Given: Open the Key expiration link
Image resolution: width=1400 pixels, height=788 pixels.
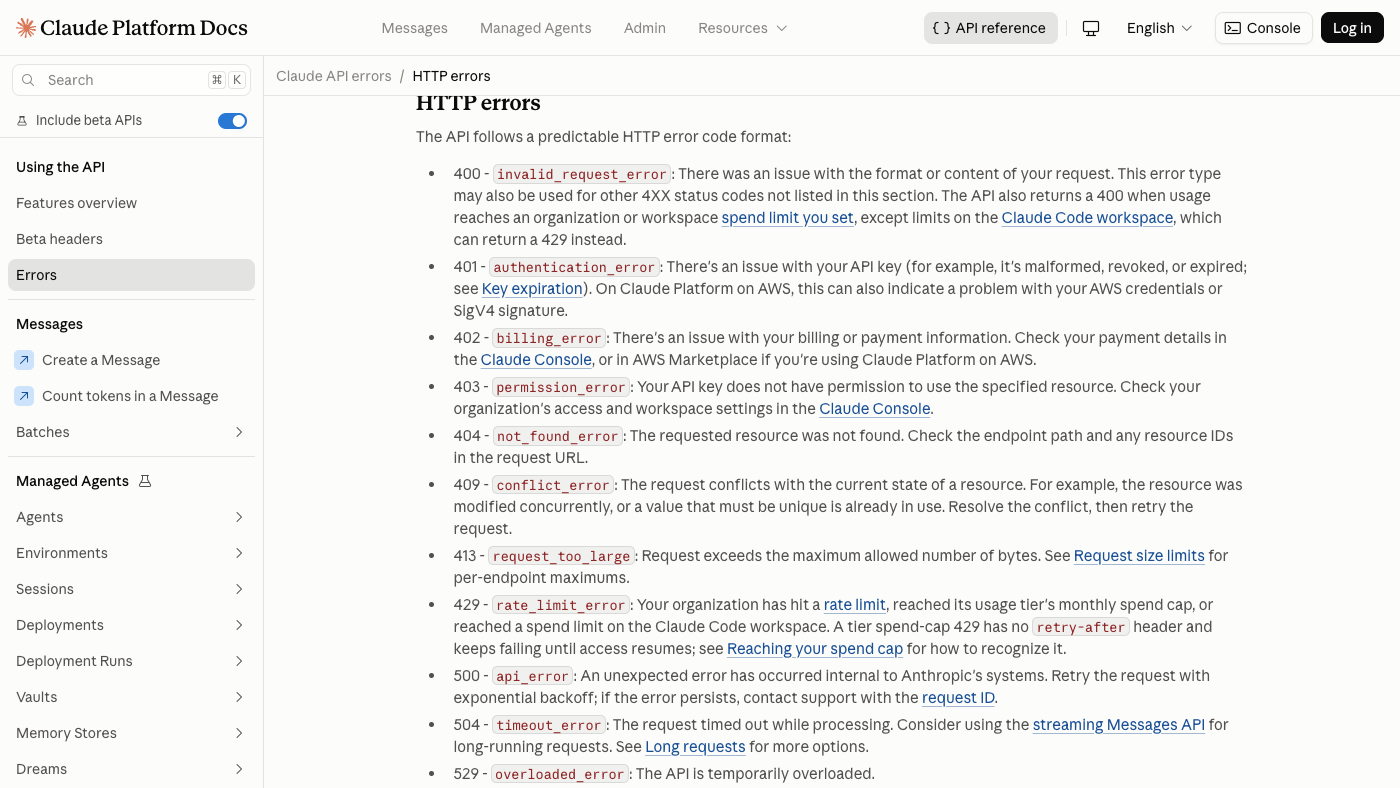Looking at the screenshot, I should 532,289.
